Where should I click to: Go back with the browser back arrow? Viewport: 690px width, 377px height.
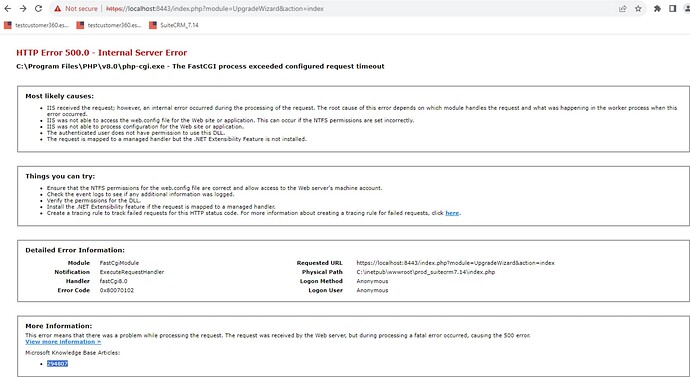(7, 9)
